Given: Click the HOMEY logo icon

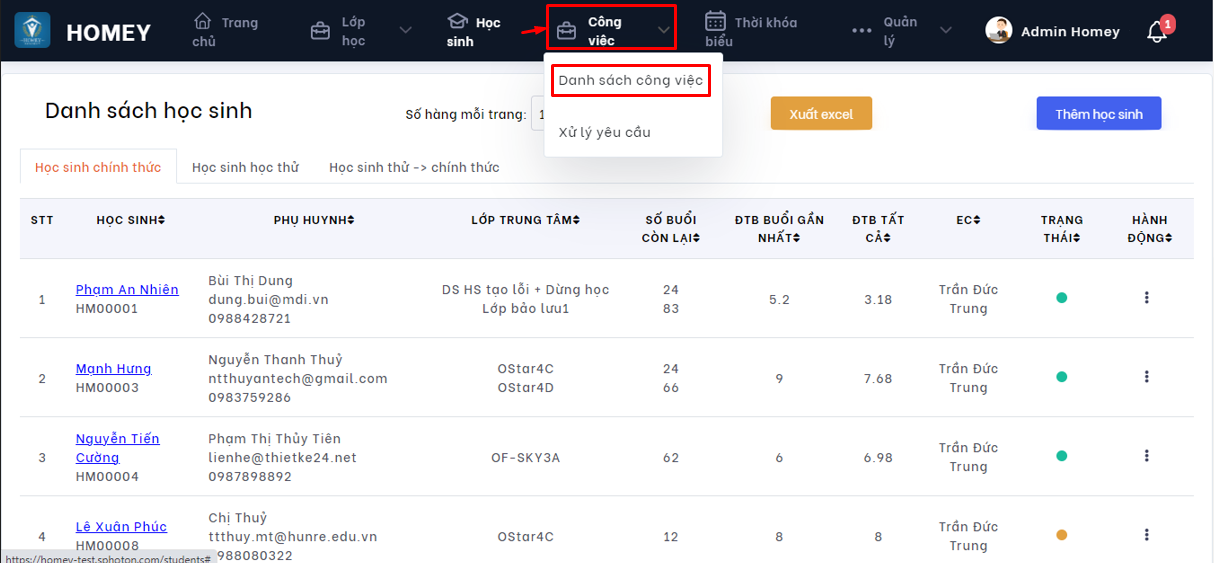Looking at the screenshot, I should click(x=32, y=30).
